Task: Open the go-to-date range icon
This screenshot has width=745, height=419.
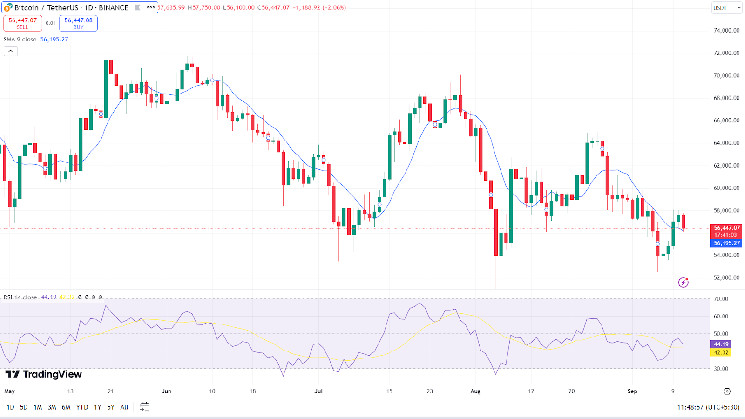Action: click(144, 407)
